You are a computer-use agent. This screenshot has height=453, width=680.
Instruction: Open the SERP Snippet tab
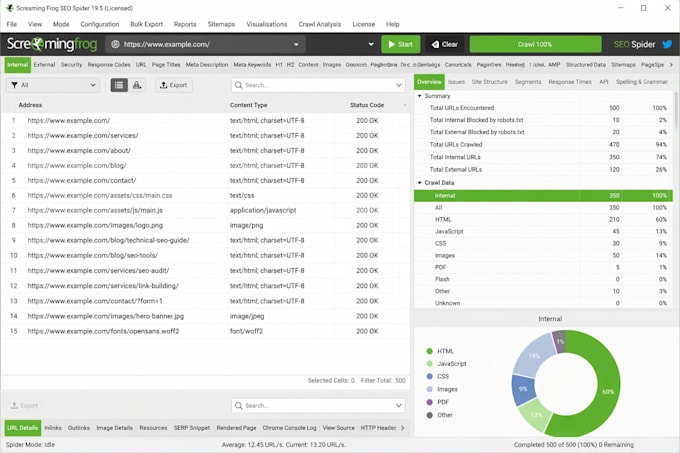point(192,428)
